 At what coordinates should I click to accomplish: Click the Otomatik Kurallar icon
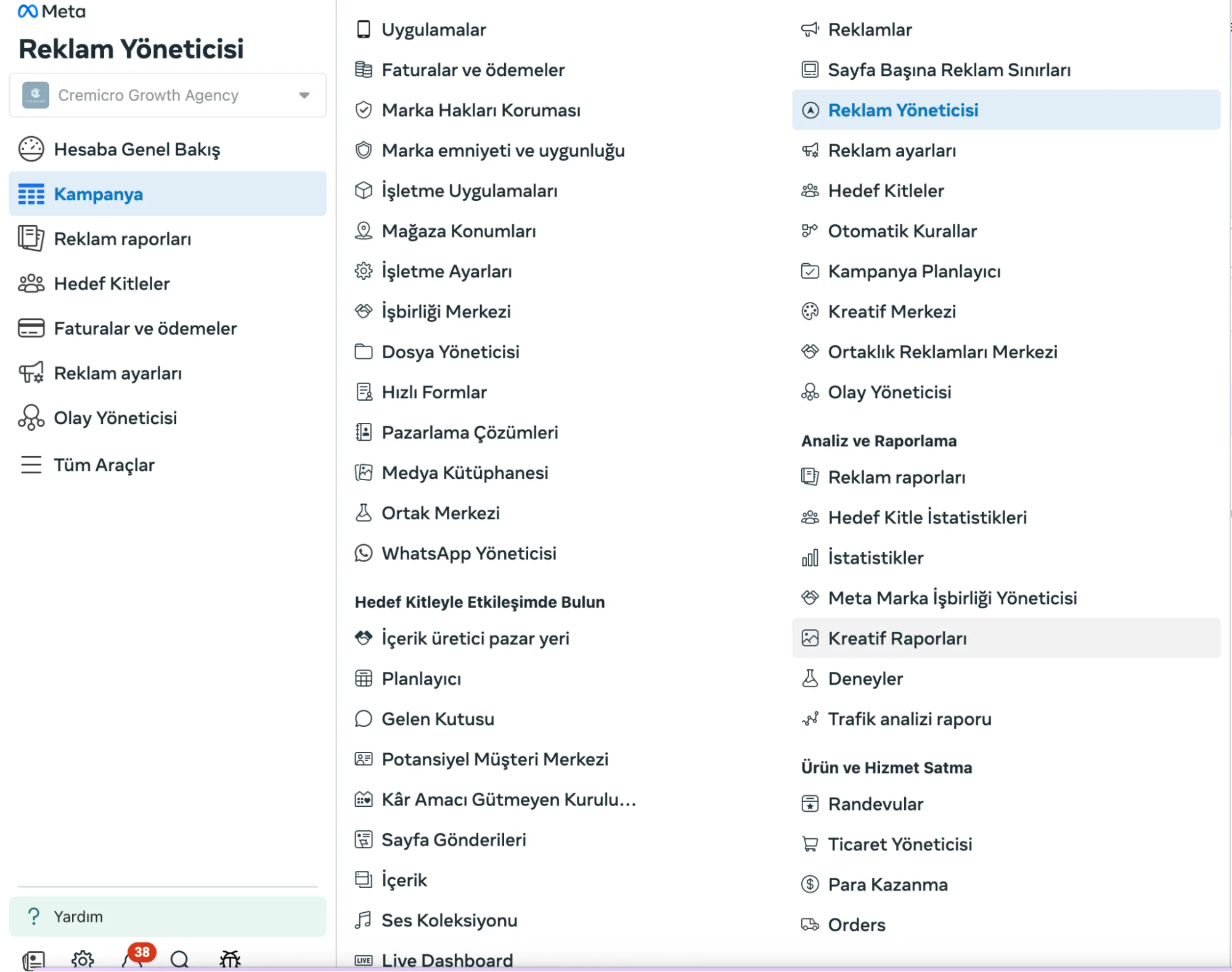point(810,231)
